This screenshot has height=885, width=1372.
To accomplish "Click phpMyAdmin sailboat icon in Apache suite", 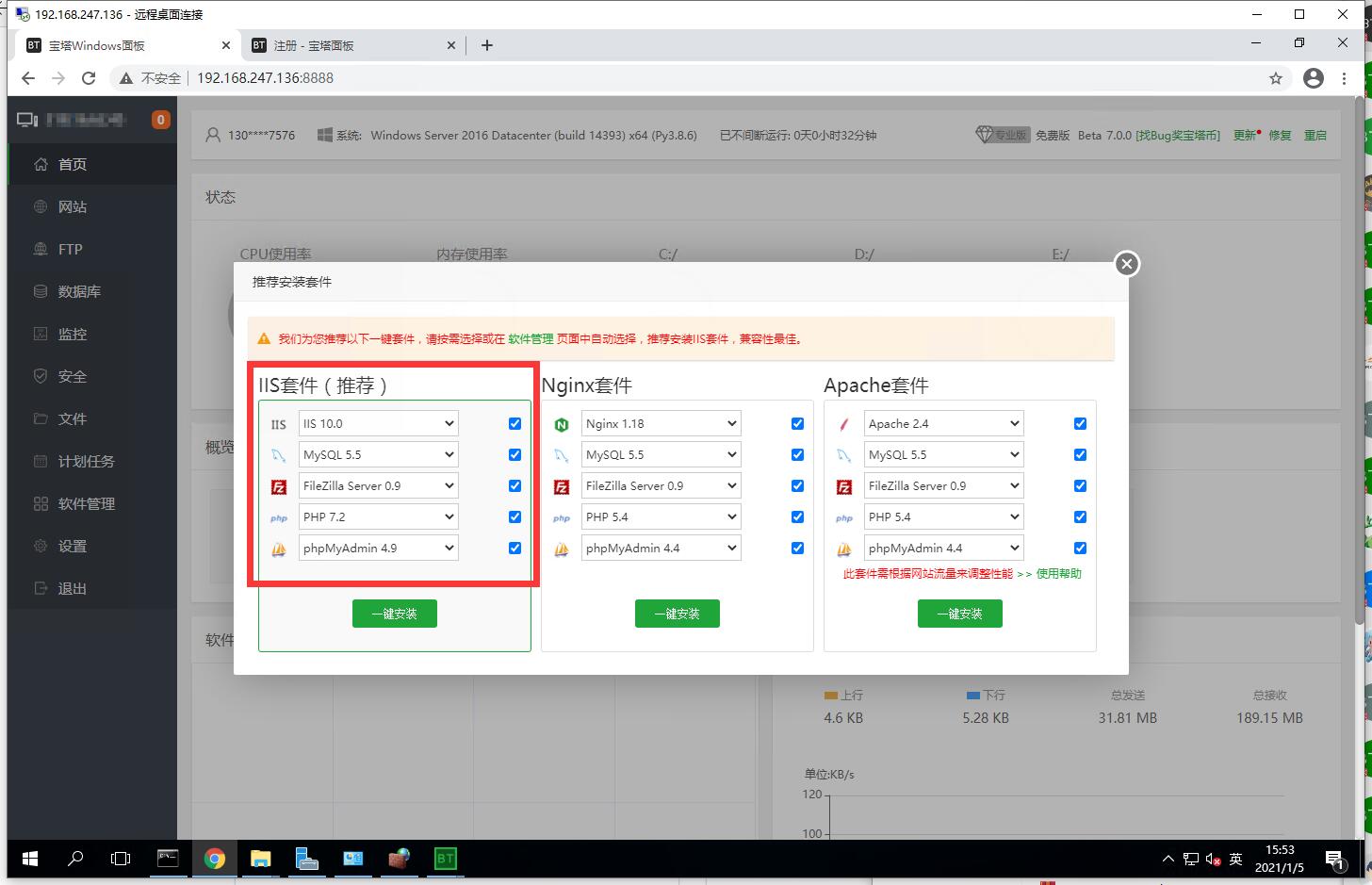I will [x=844, y=549].
